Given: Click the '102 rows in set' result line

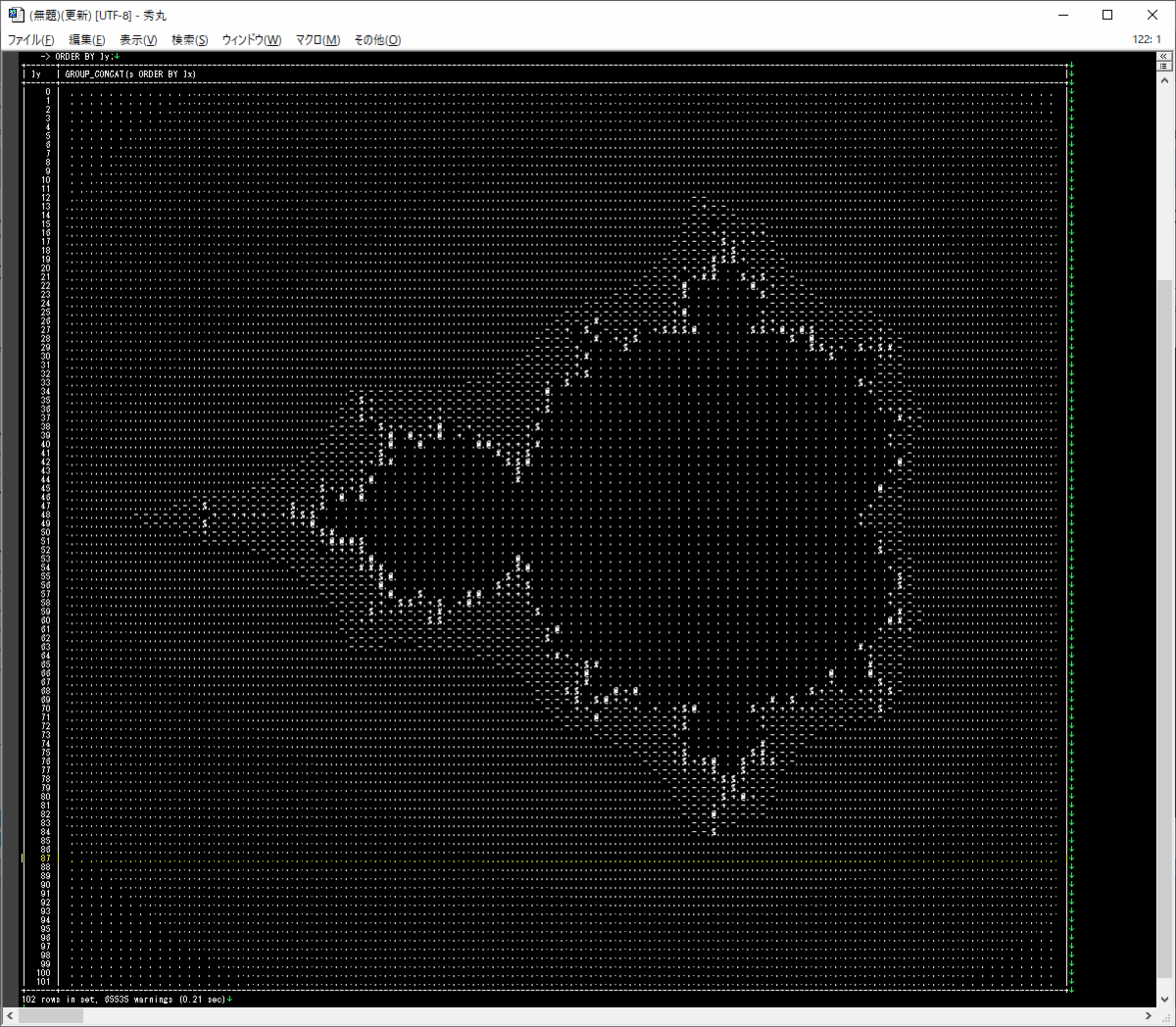Looking at the screenshot, I should pyautogui.click(x=123, y=1000).
